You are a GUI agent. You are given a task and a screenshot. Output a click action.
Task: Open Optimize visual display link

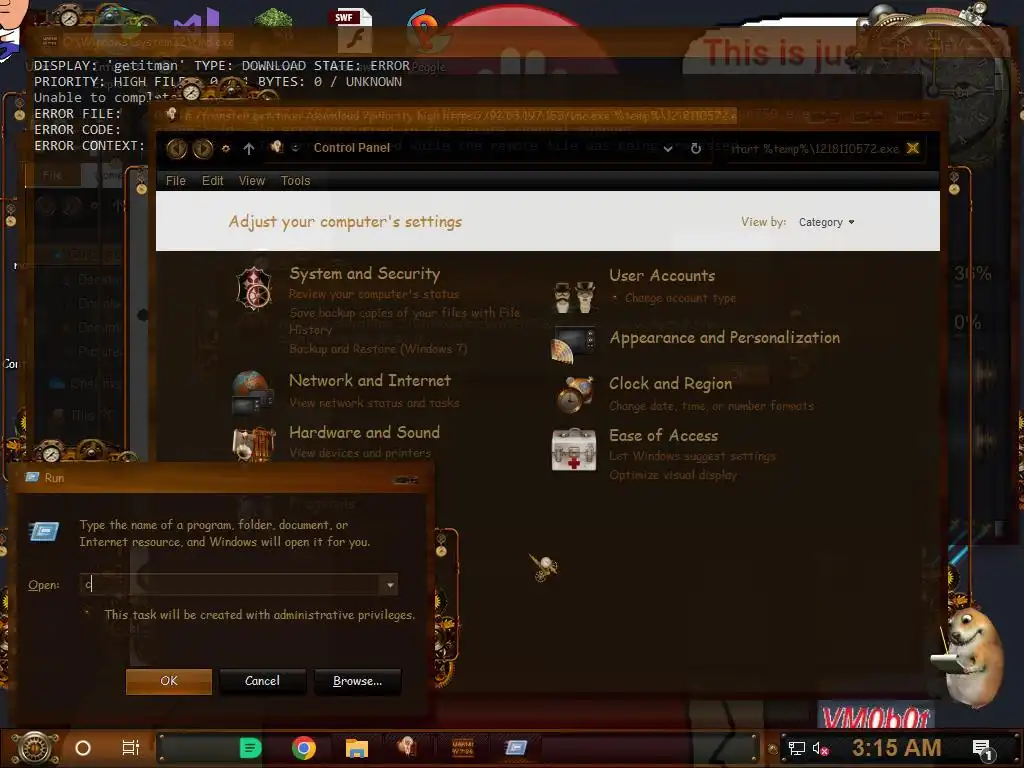pyautogui.click(x=673, y=475)
